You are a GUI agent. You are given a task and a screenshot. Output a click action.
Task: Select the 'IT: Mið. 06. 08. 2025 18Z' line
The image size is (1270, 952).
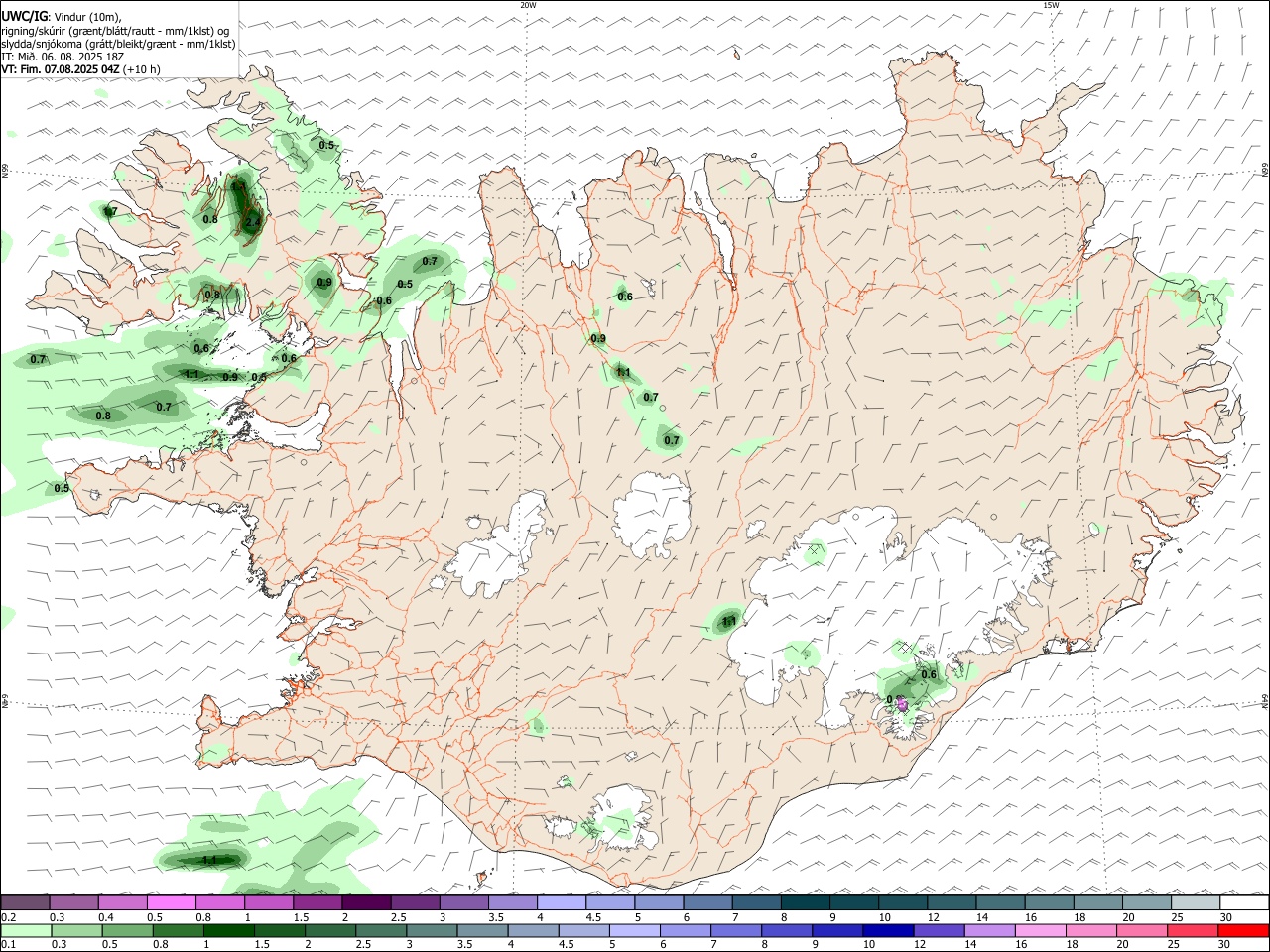click(x=63, y=57)
